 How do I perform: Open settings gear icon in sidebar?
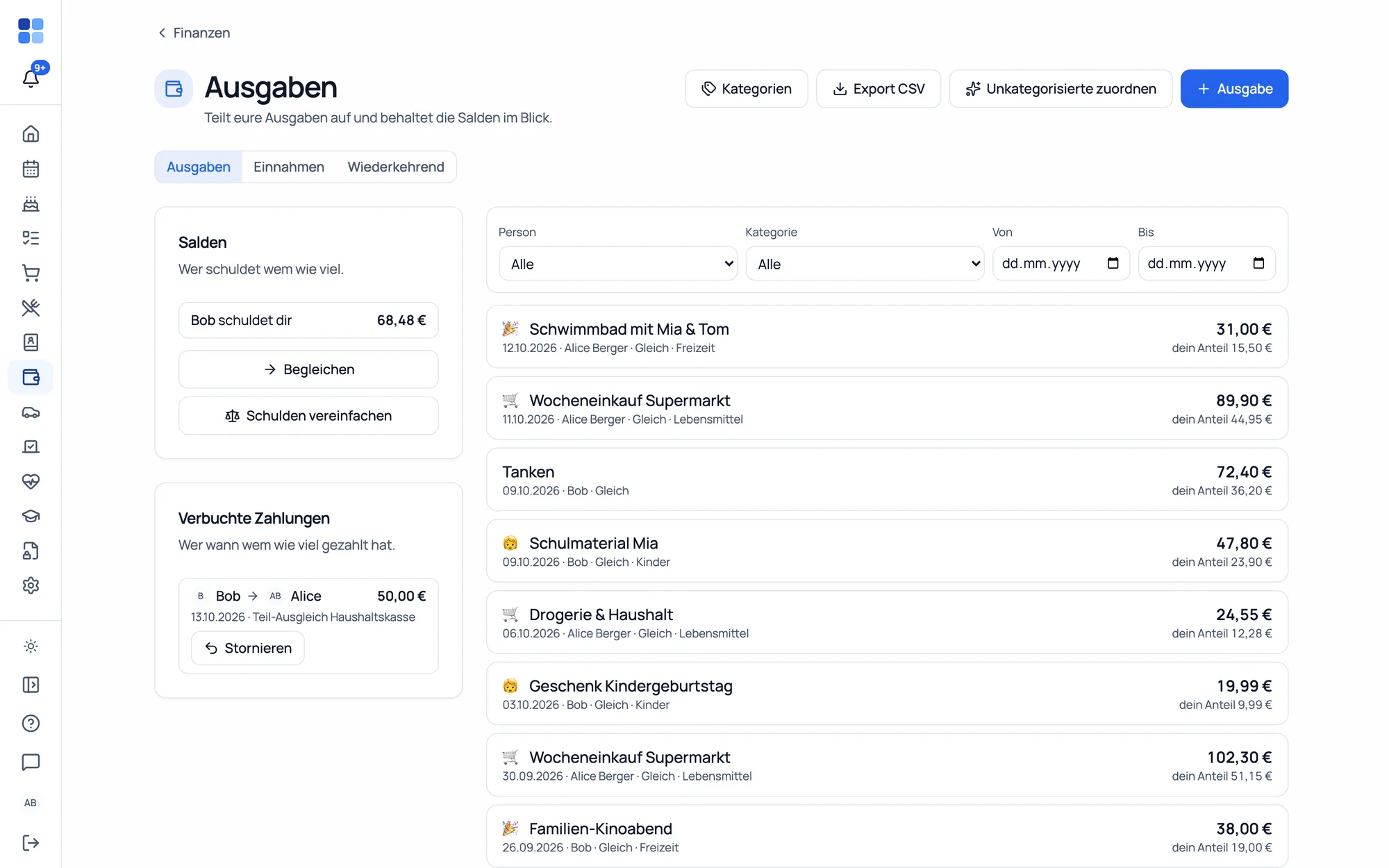[x=31, y=585]
